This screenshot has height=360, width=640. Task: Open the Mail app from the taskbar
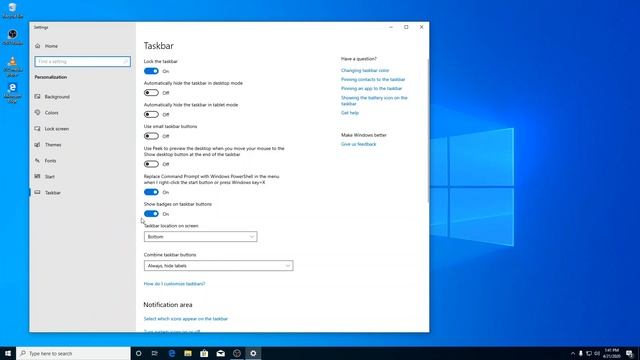[220, 353]
